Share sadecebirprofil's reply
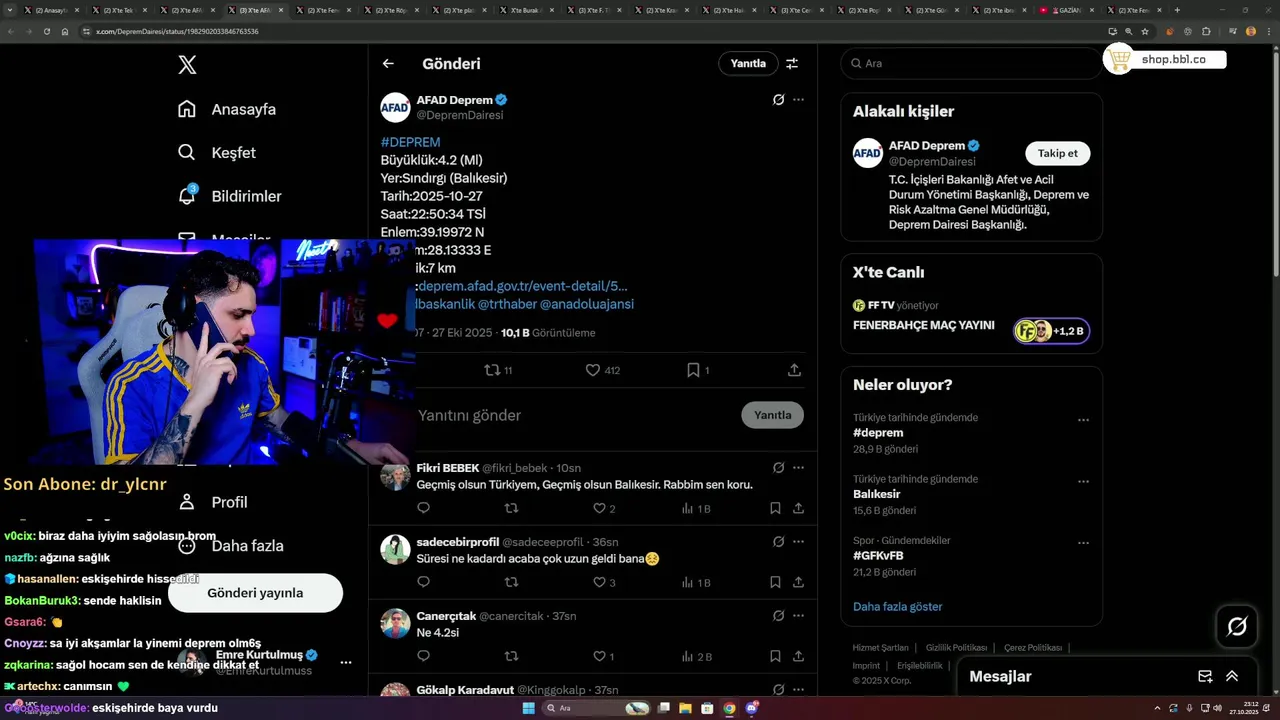 click(x=798, y=582)
